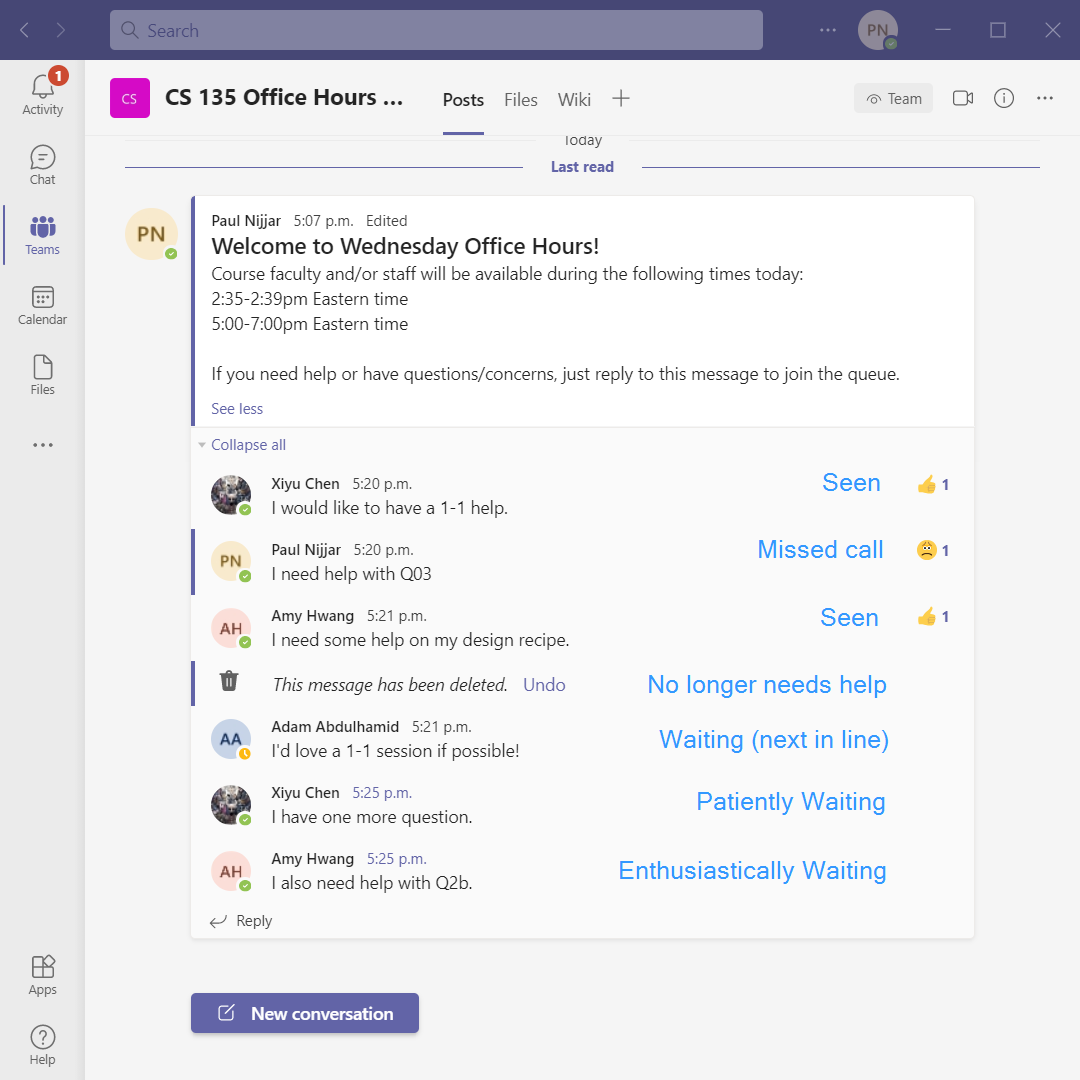Viewport: 1080px width, 1080px height.
Task: Switch to the Files tab
Action: coord(521,100)
